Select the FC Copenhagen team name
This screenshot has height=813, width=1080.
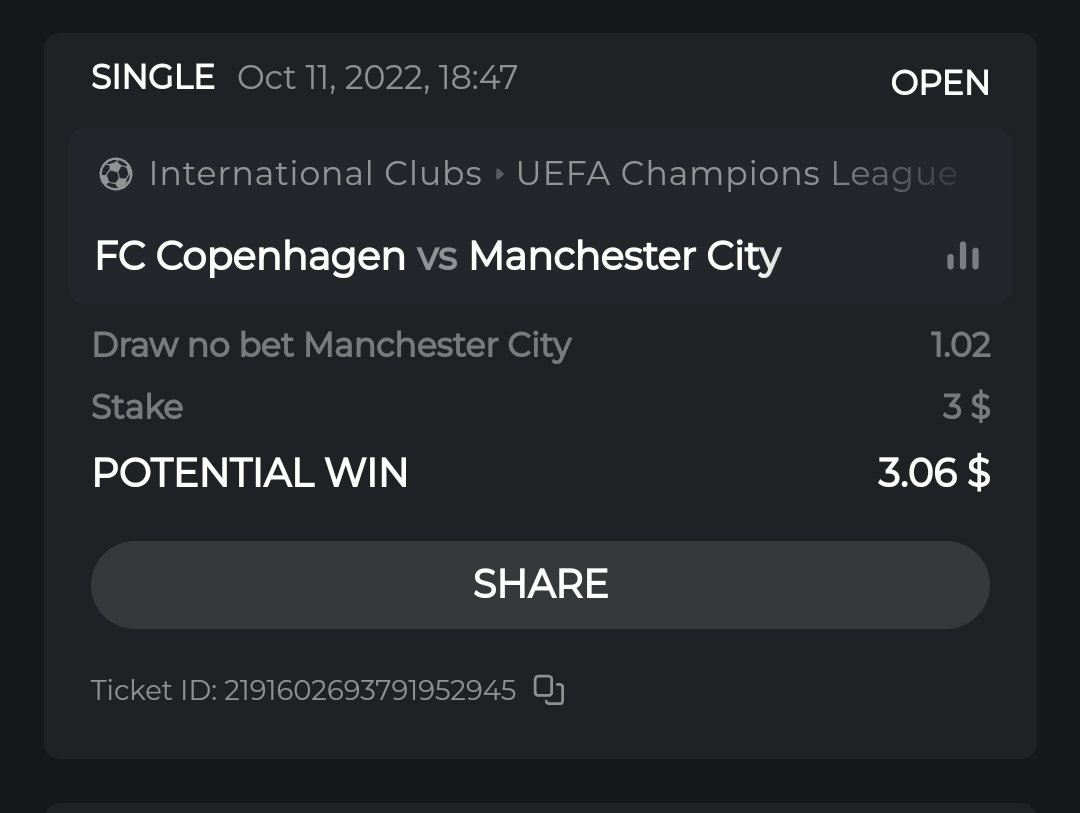coord(250,257)
